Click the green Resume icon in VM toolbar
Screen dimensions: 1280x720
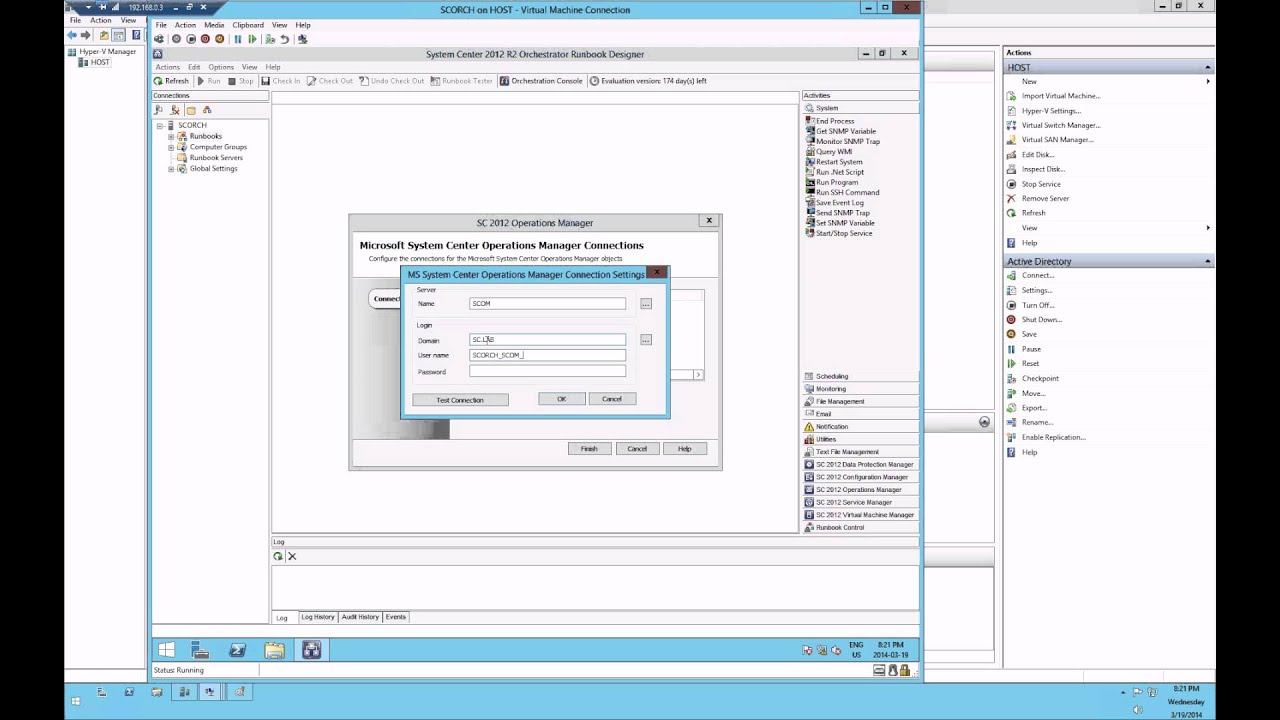[252, 39]
